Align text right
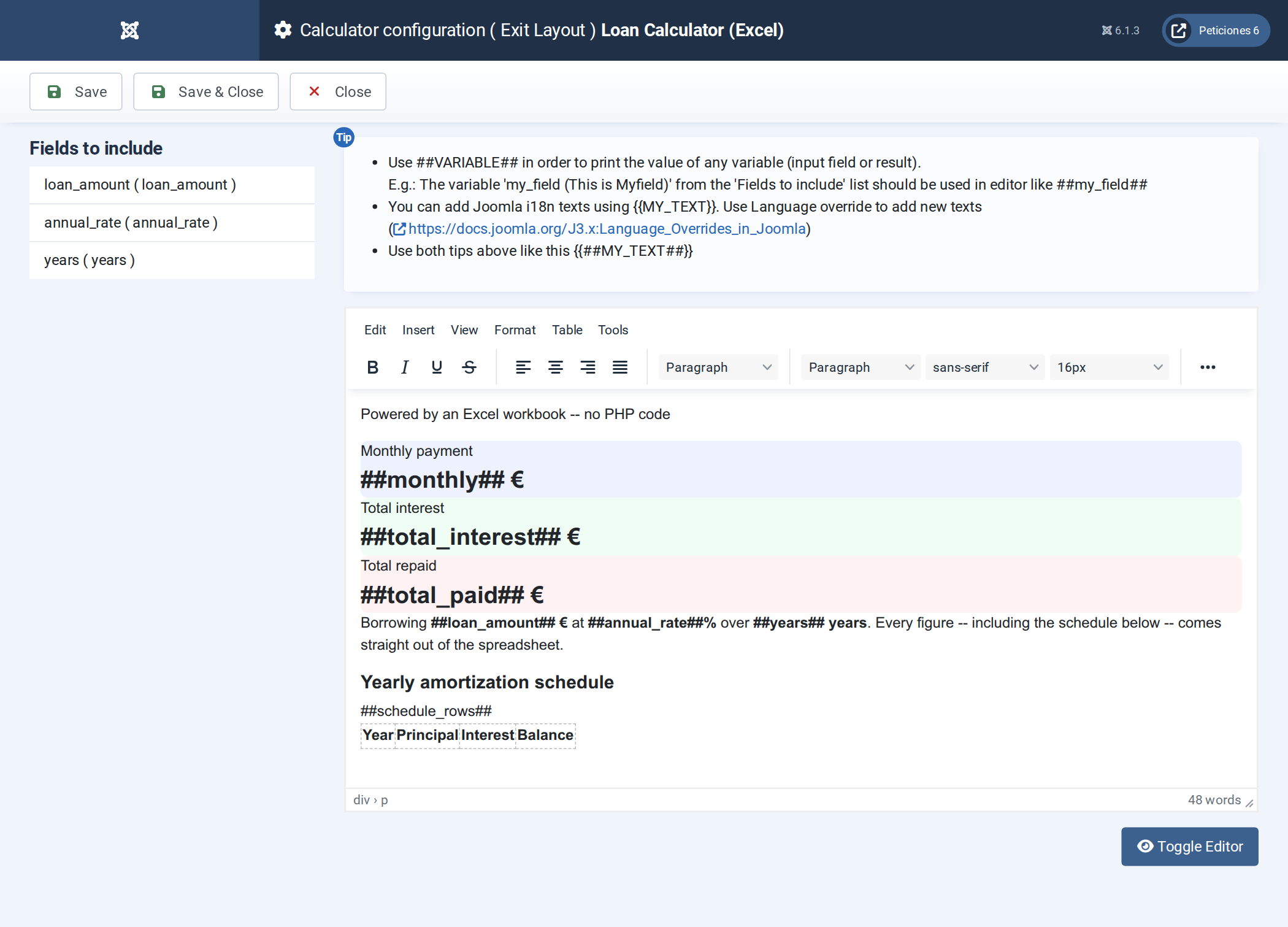 [588, 367]
